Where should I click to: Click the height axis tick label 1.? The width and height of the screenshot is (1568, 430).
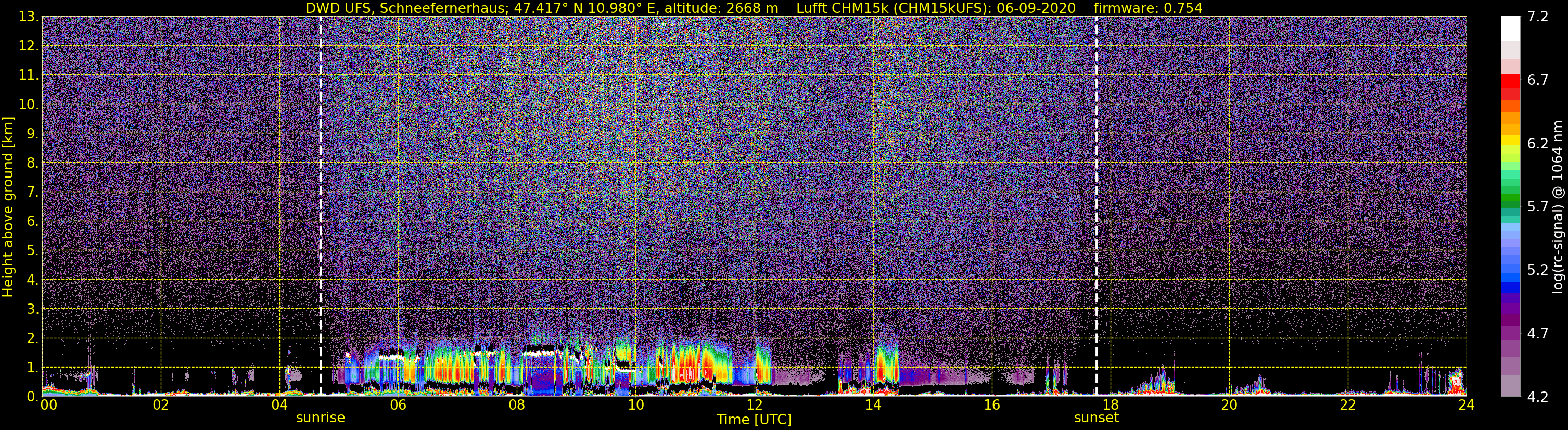(32, 368)
